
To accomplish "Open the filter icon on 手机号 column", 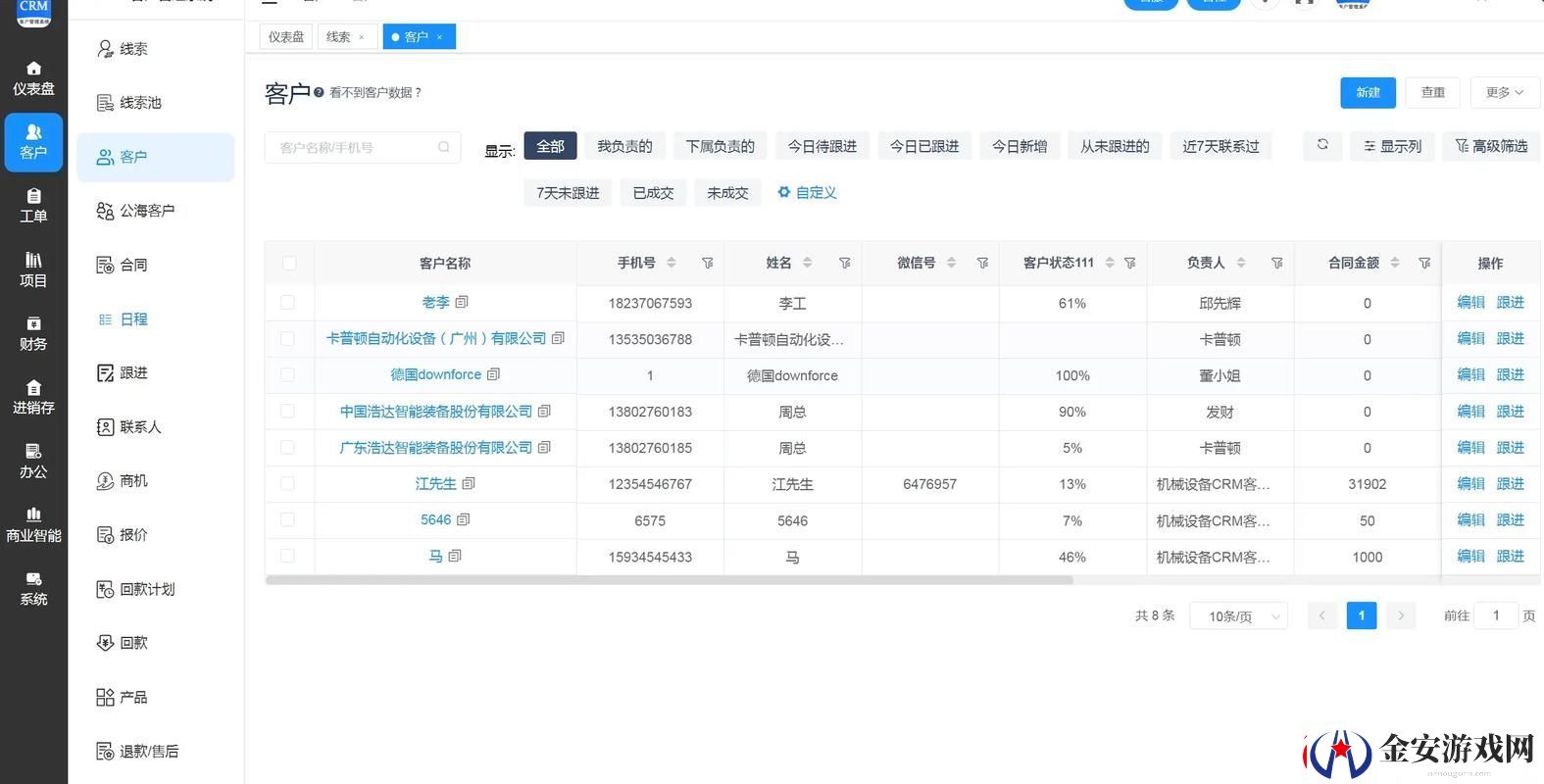I will point(708,263).
